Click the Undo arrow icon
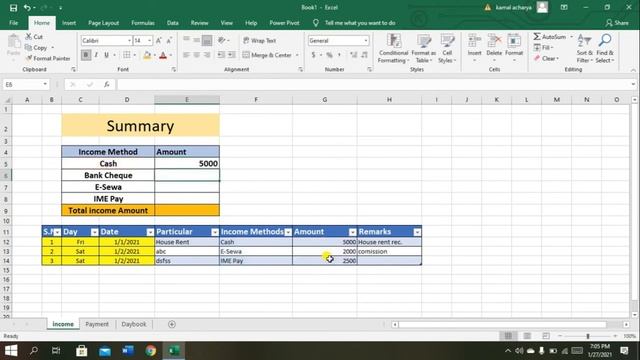The width and height of the screenshot is (640, 360). (27, 7)
